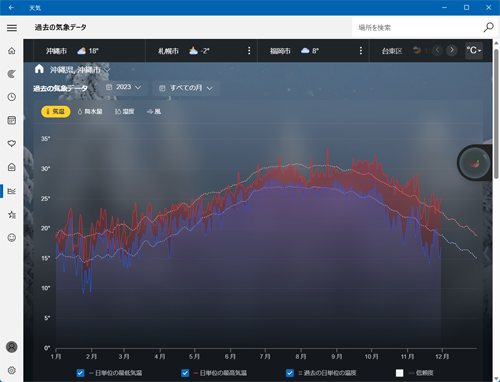The width and height of the screenshot is (500, 382).
Task: Click the search magnifier icon
Action: point(488,27)
